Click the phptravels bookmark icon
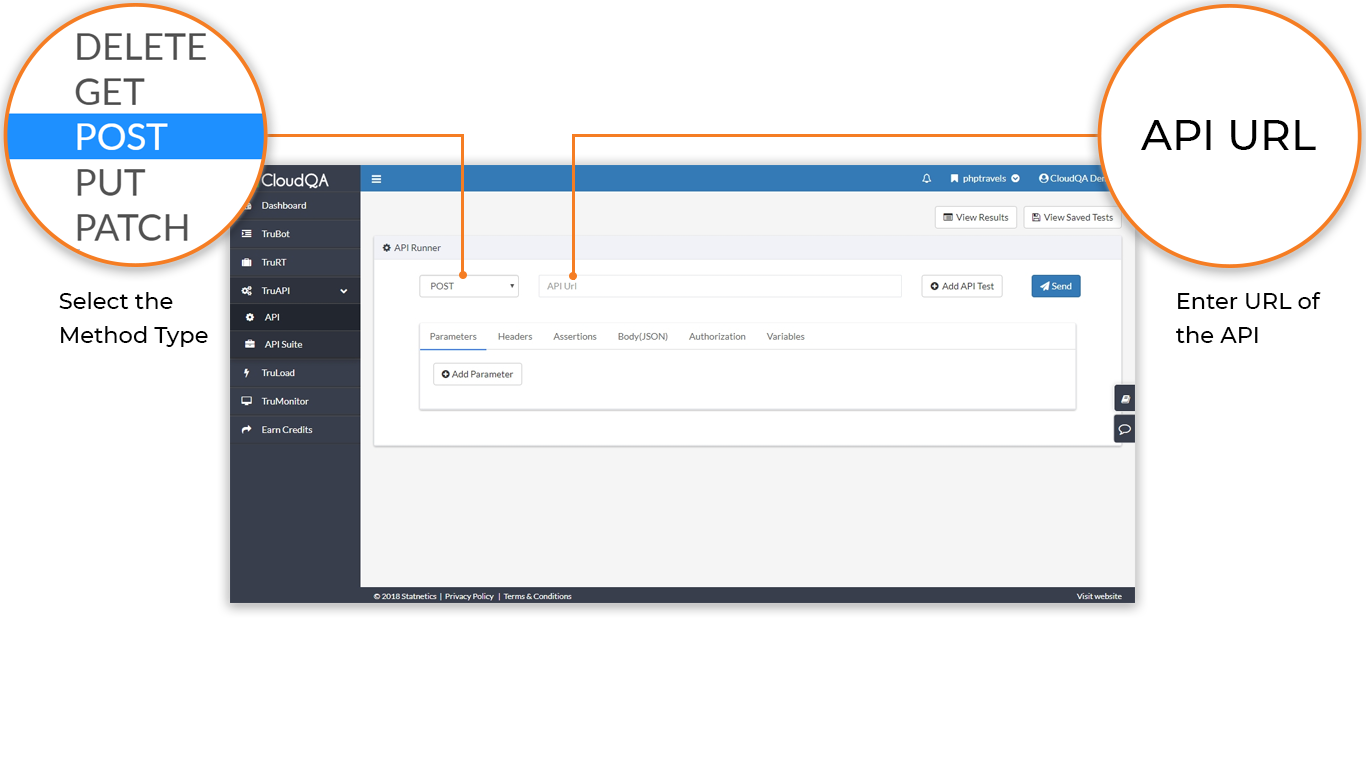Screen dimensions: 1366x768 (x=954, y=178)
